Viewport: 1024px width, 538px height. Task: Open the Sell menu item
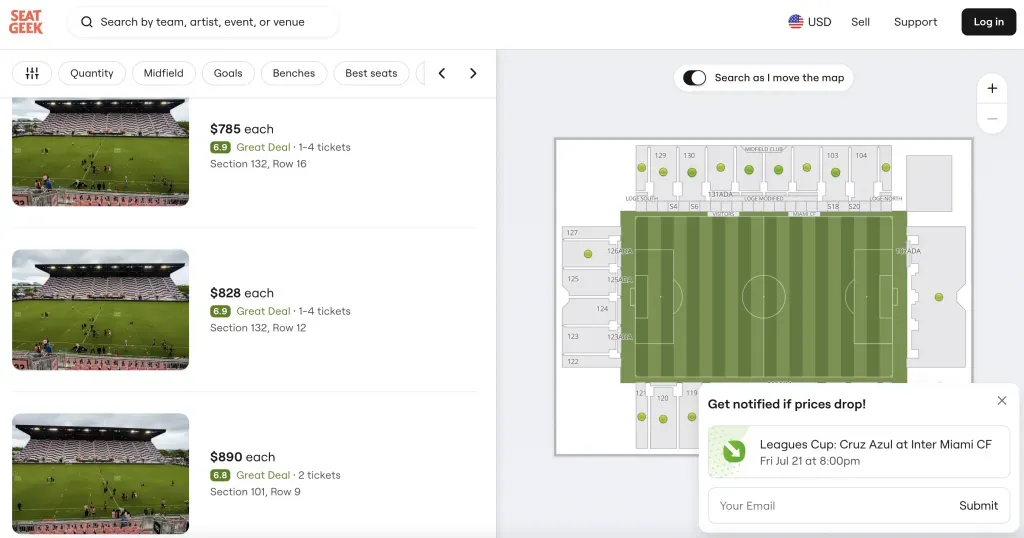click(860, 22)
